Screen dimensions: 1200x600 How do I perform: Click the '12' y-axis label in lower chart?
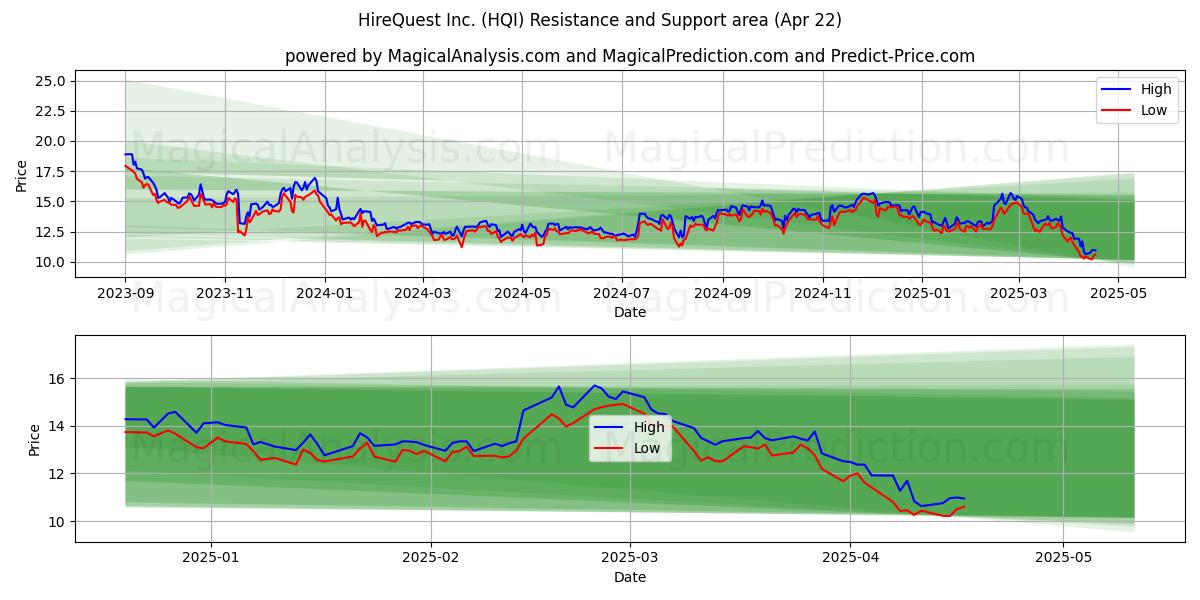tap(59, 474)
